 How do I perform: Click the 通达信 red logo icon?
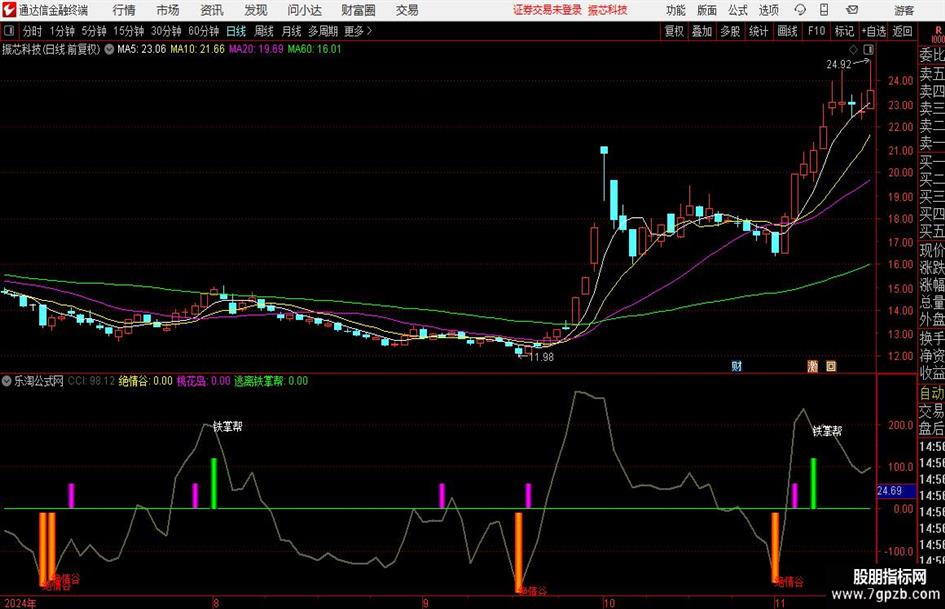(9, 10)
